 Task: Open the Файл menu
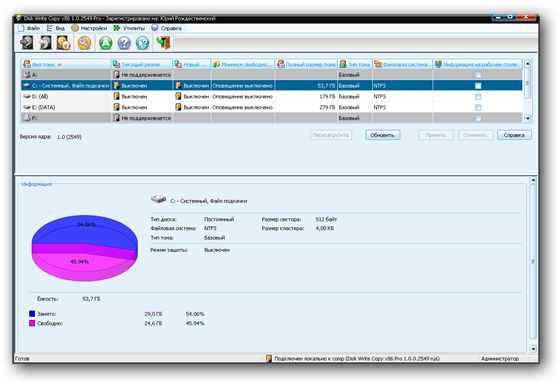29,28
